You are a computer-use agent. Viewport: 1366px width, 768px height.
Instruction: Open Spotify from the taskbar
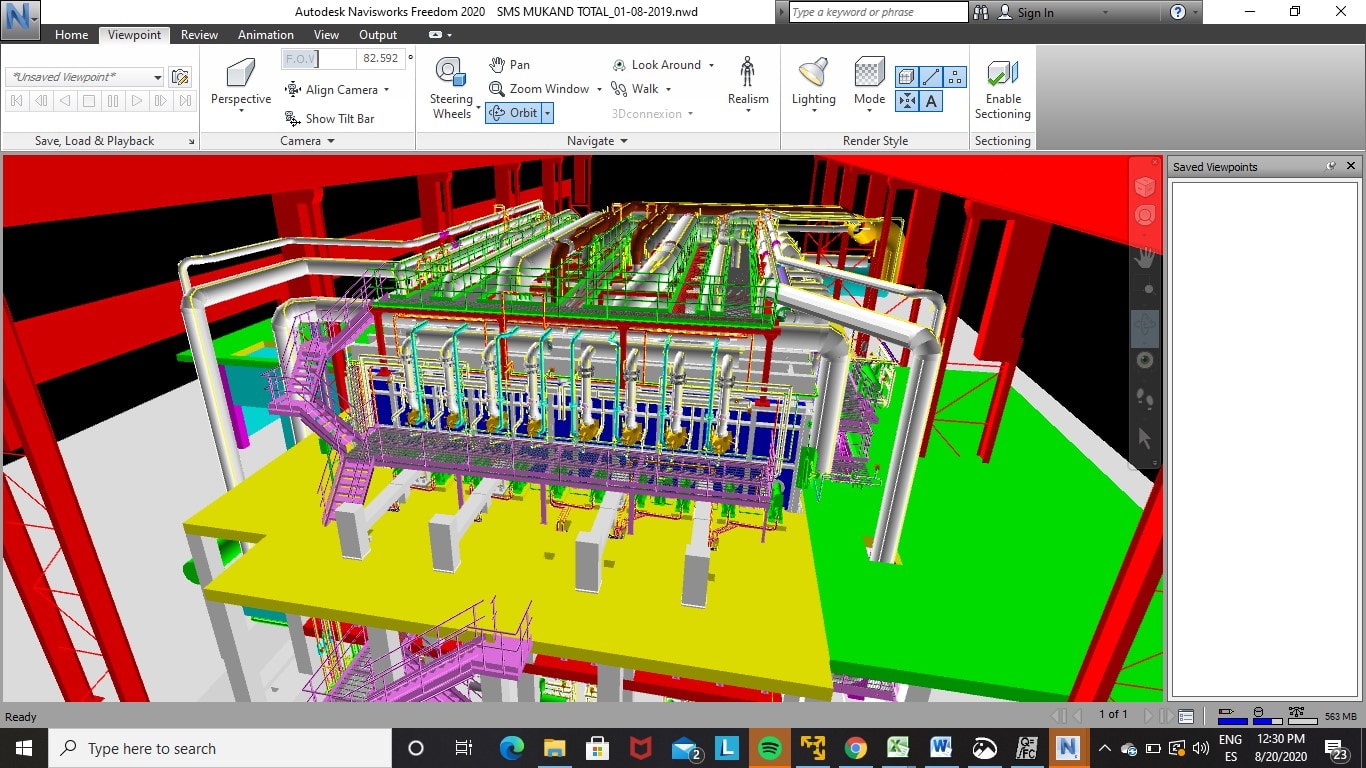pos(769,748)
